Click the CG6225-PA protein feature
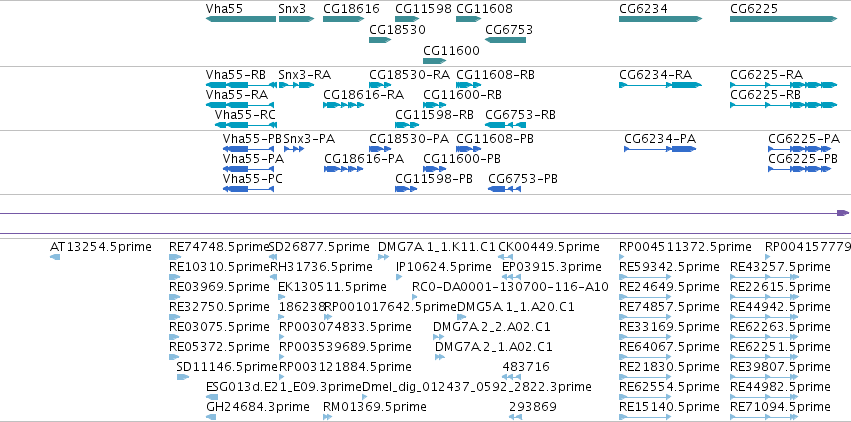The height and width of the screenshot is (422, 851). (x=800, y=149)
